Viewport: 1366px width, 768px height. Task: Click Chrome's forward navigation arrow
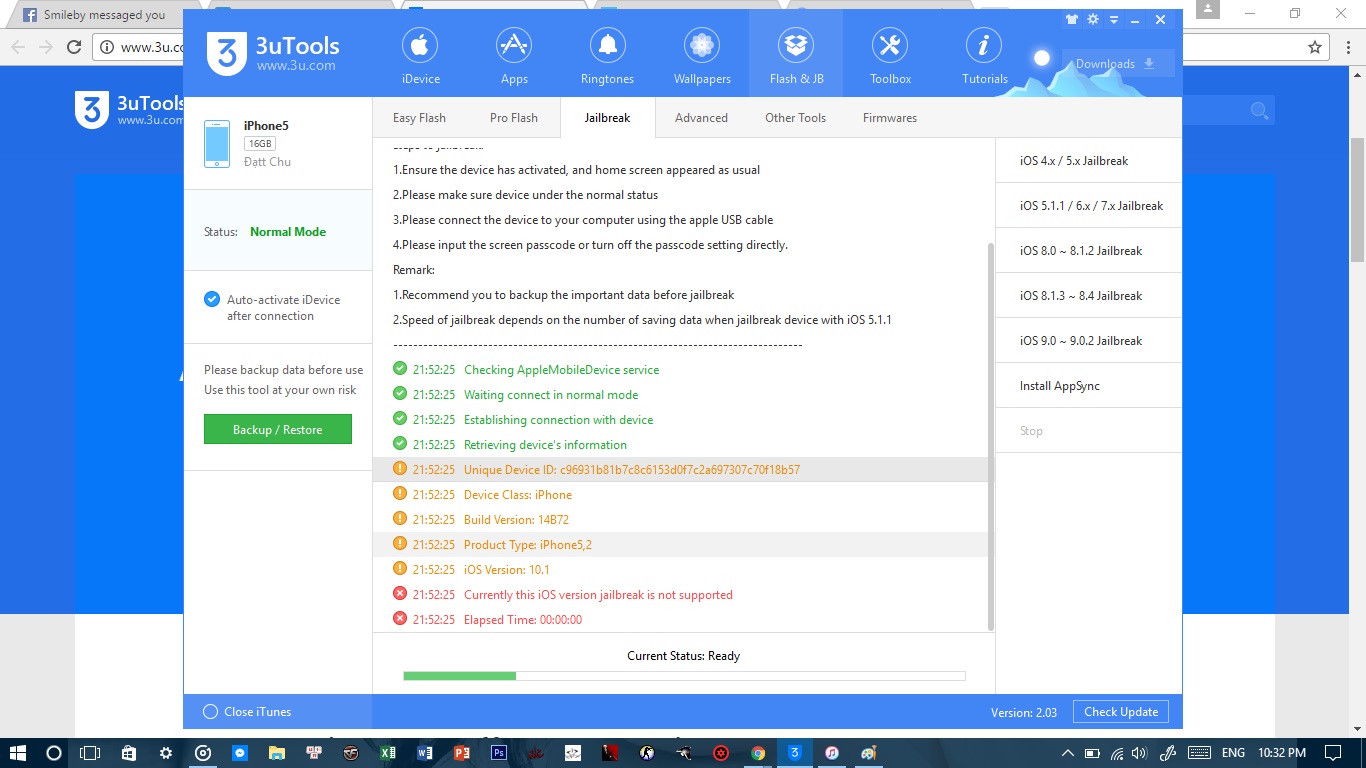click(x=46, y=47)
